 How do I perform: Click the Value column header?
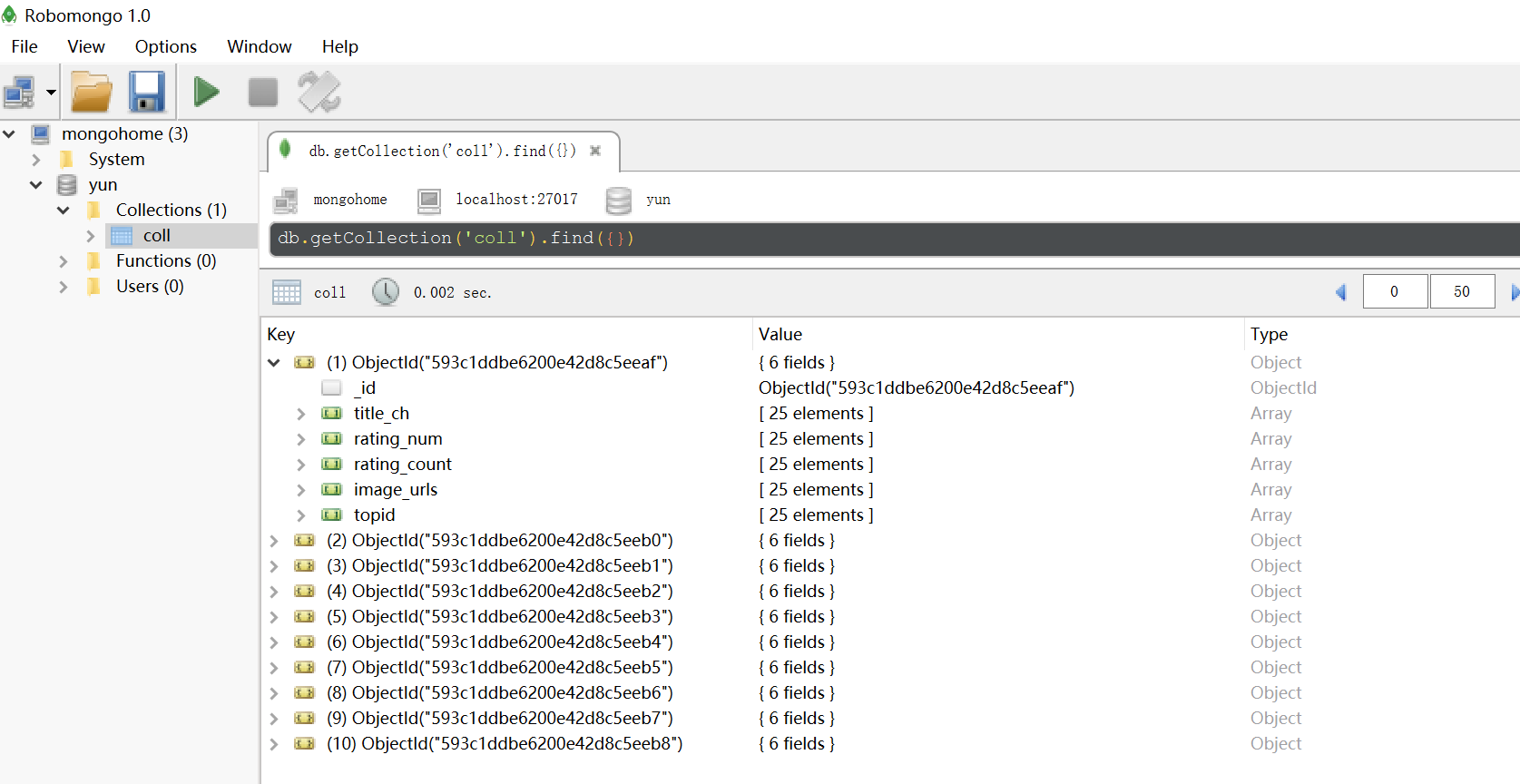998,334
